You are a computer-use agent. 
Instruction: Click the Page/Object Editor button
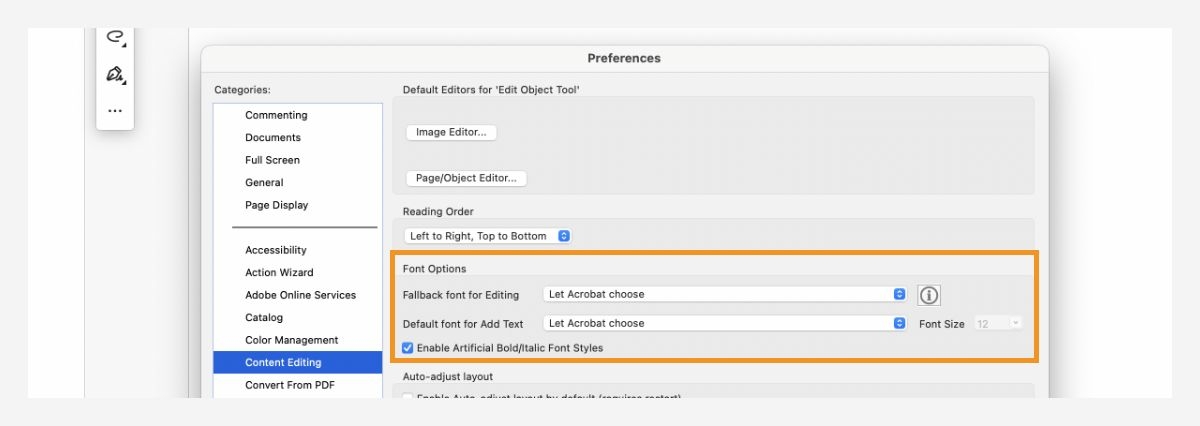[466, 178]
